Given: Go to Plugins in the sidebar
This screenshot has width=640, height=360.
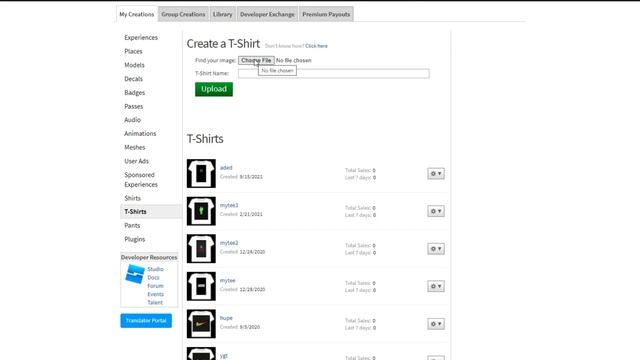Looking at the screenshot, I should point(135,239).
